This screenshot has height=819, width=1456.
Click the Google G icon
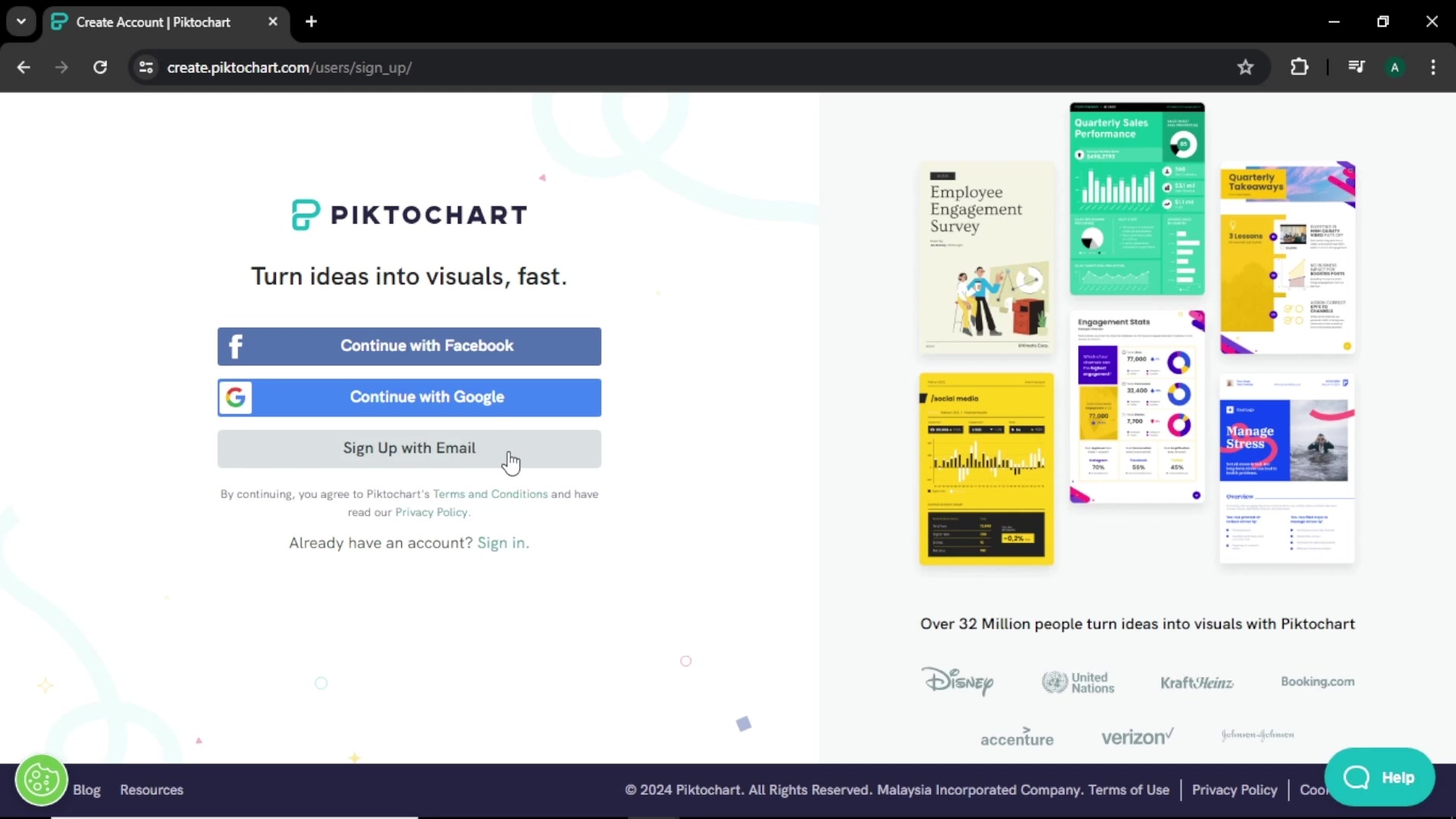(236, 397)
